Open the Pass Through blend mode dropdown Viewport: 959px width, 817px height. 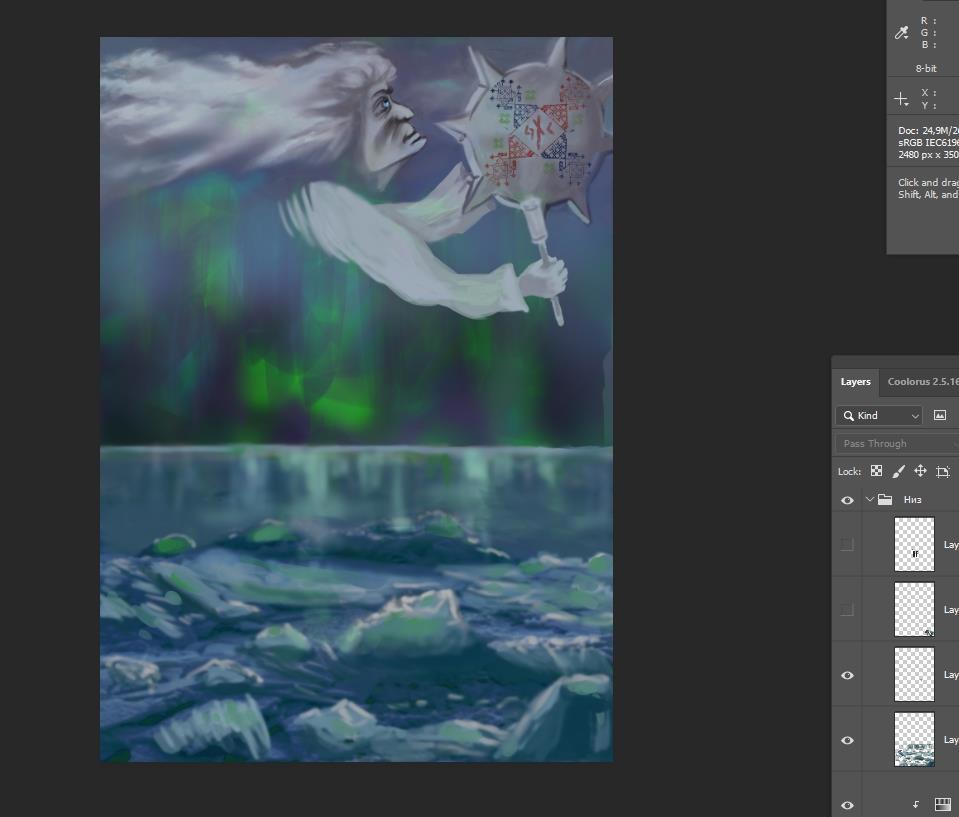(x=895, y=443)
